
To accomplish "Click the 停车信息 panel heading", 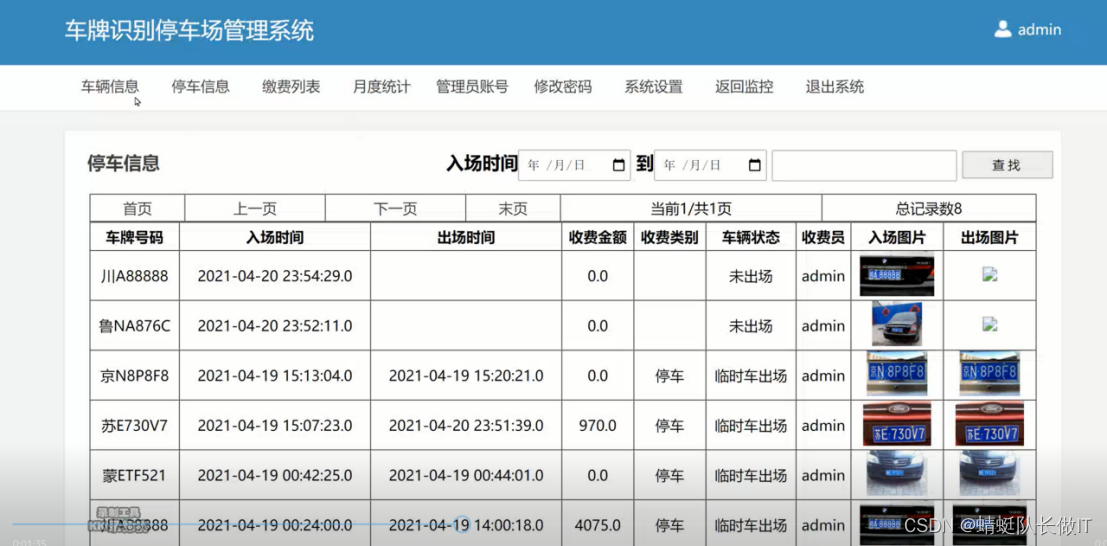I will pyautogui.click(x=124, y=163).
